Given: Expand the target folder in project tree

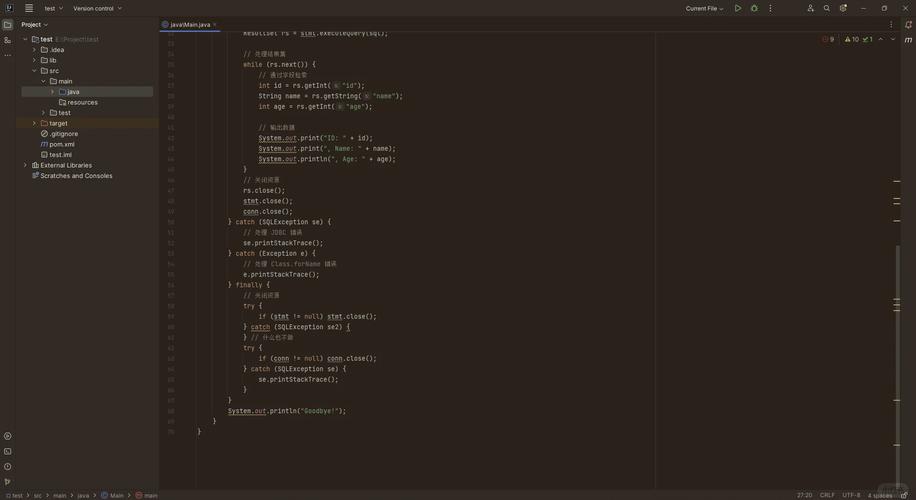Looking at the screenshot, I should (x=34, y=123).
